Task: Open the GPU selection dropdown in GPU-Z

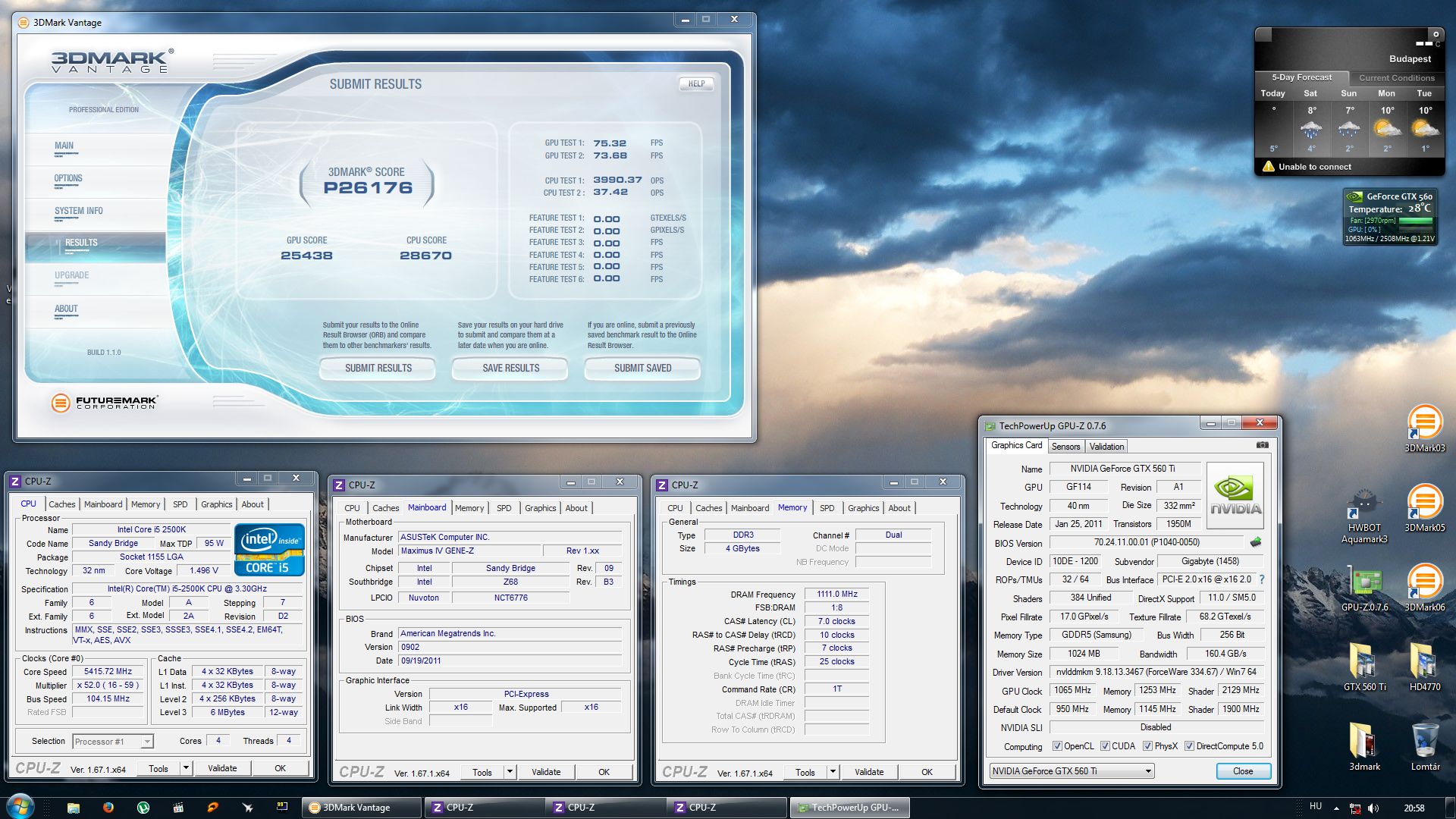Action: click(1148, 771)
